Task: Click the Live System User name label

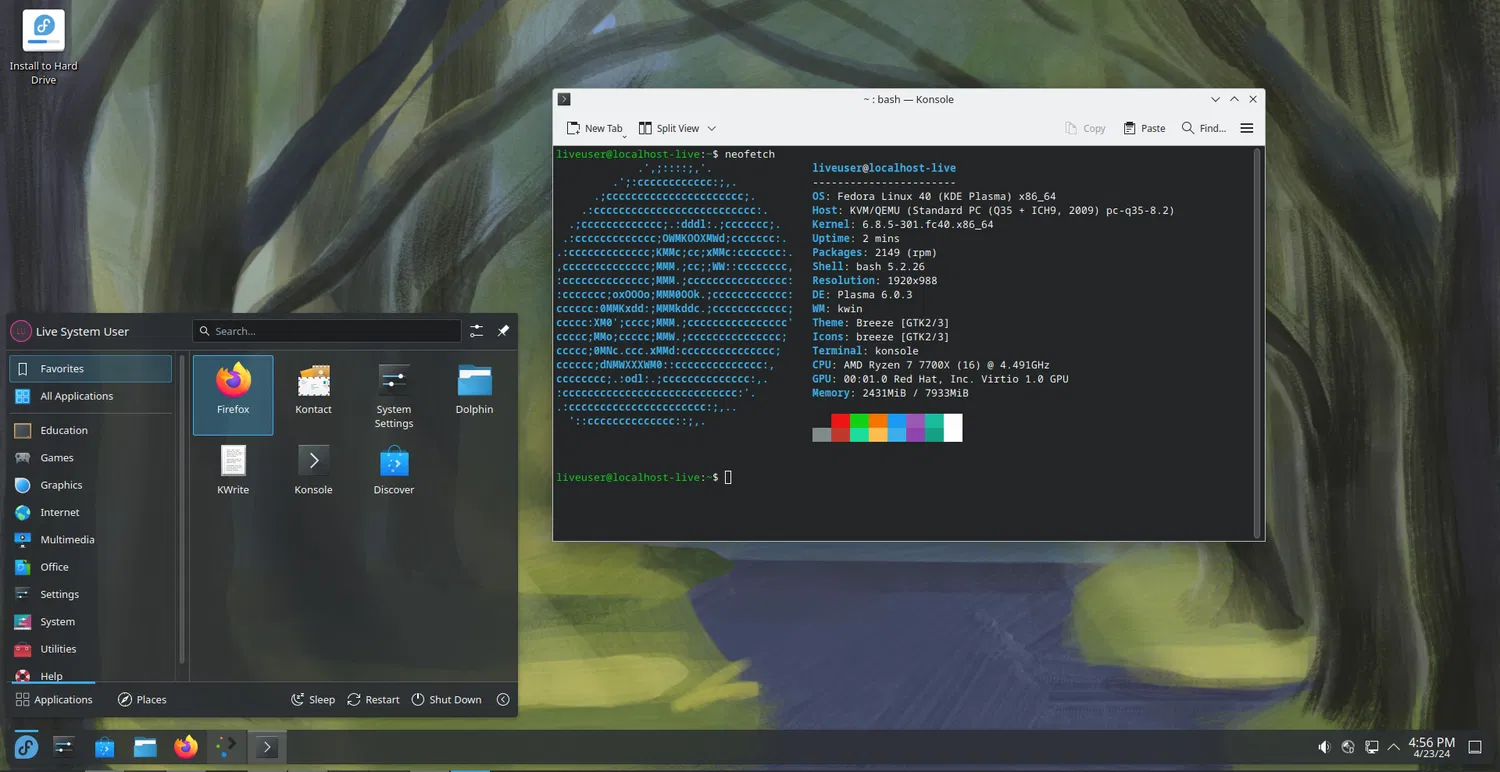Action: 82,332
